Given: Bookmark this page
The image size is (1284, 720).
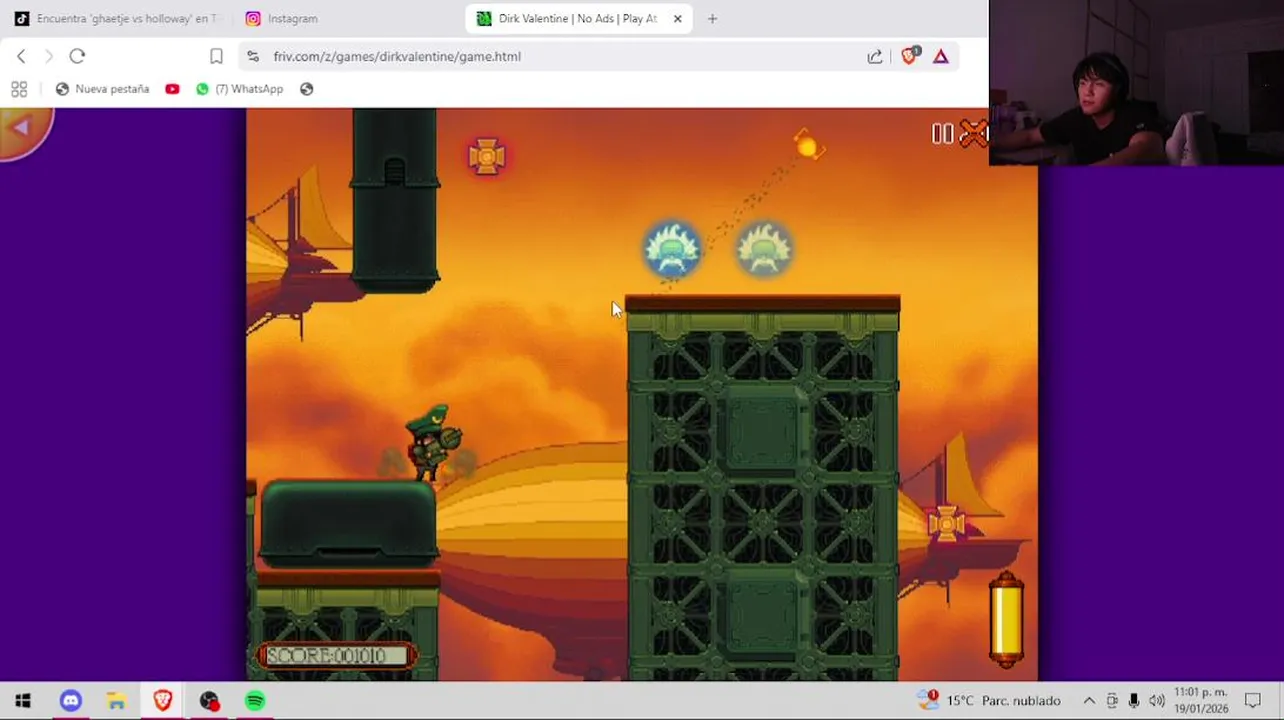Looking at the screenshot, I should point(216,56).
